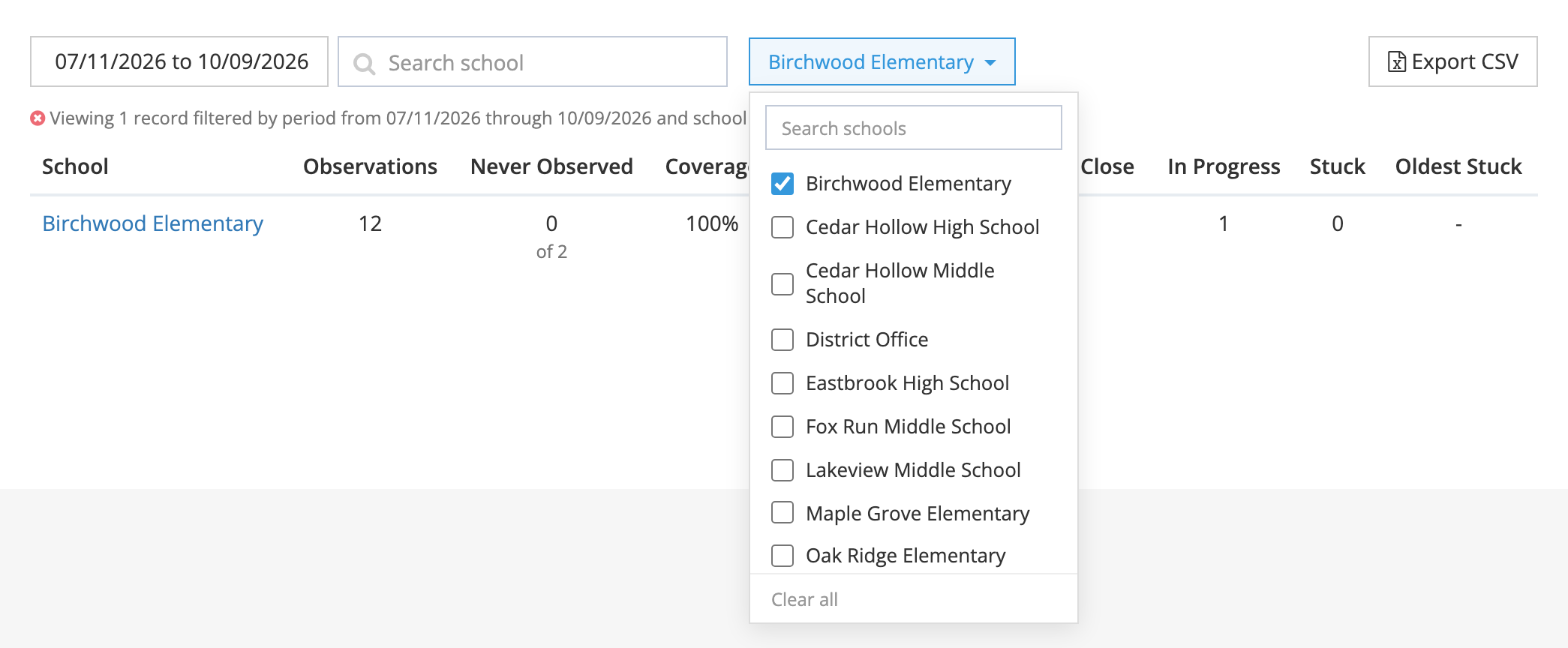The image size is (1568, 648).
Task: Check Lakeview Middle School option
Action: (x=782, y=470)
